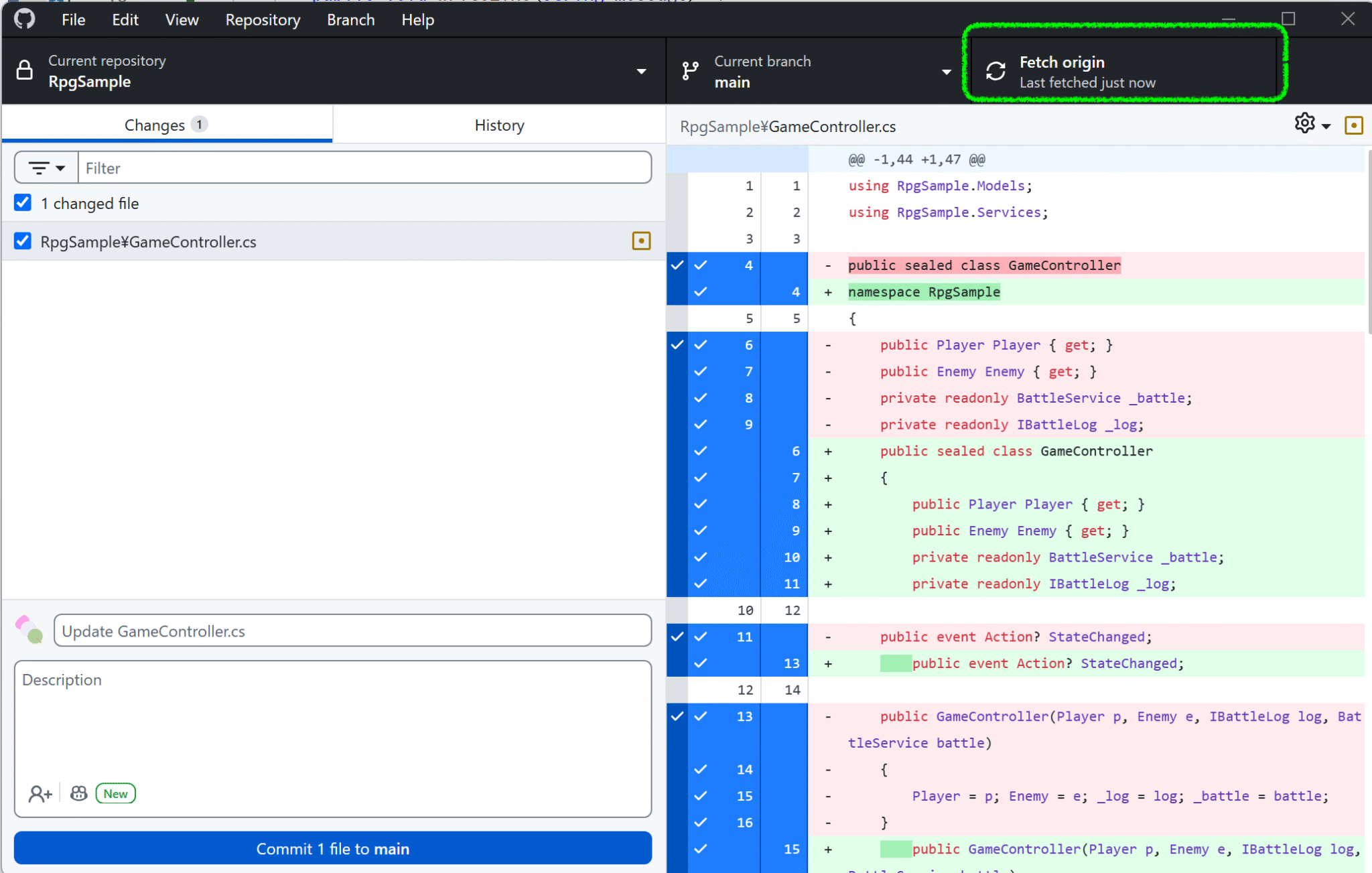Switch to the History tab
This screenshot has height=873, width=1372.
coord(498,125)
